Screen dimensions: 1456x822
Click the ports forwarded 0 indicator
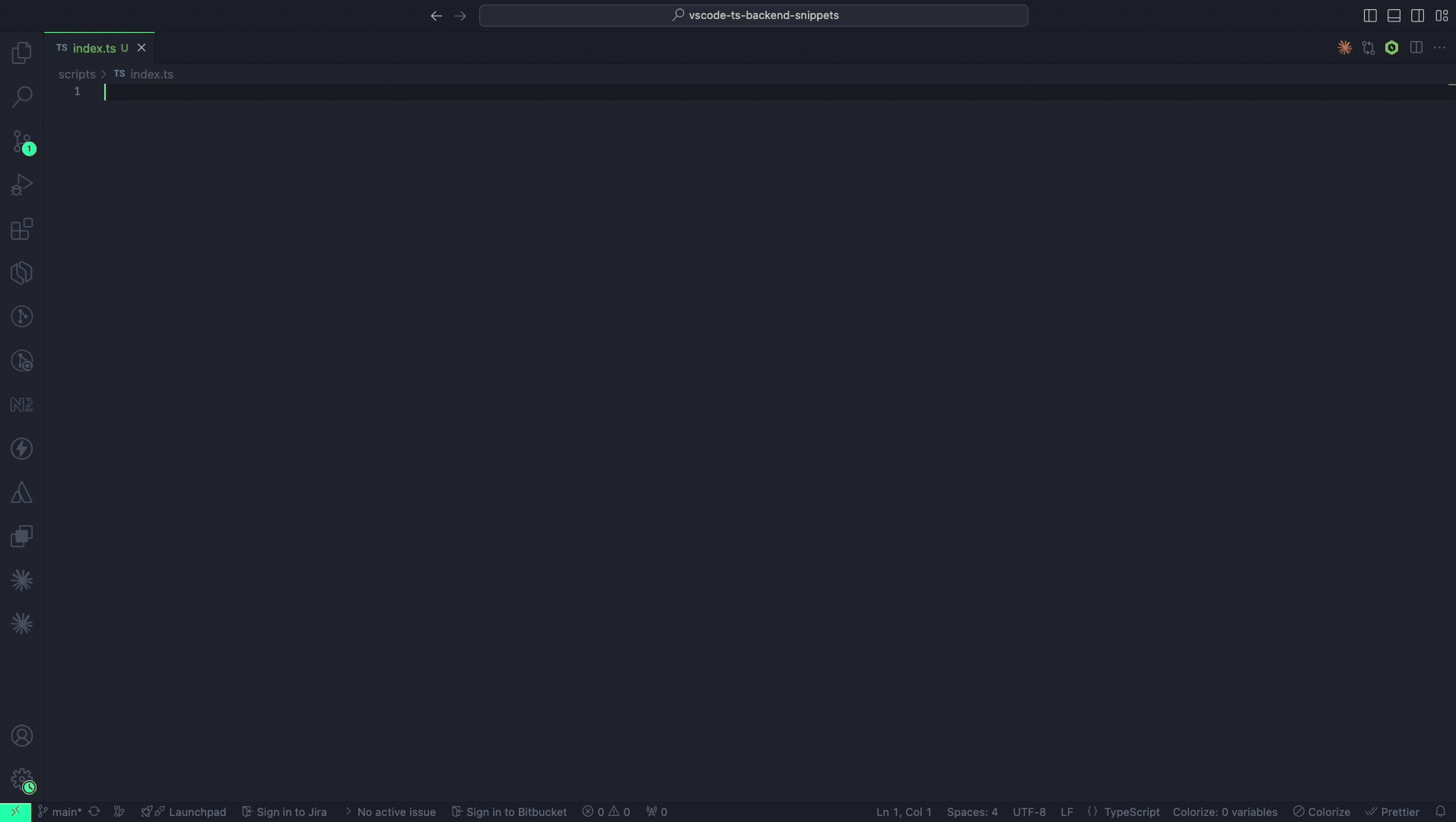(x=656, y=812)
